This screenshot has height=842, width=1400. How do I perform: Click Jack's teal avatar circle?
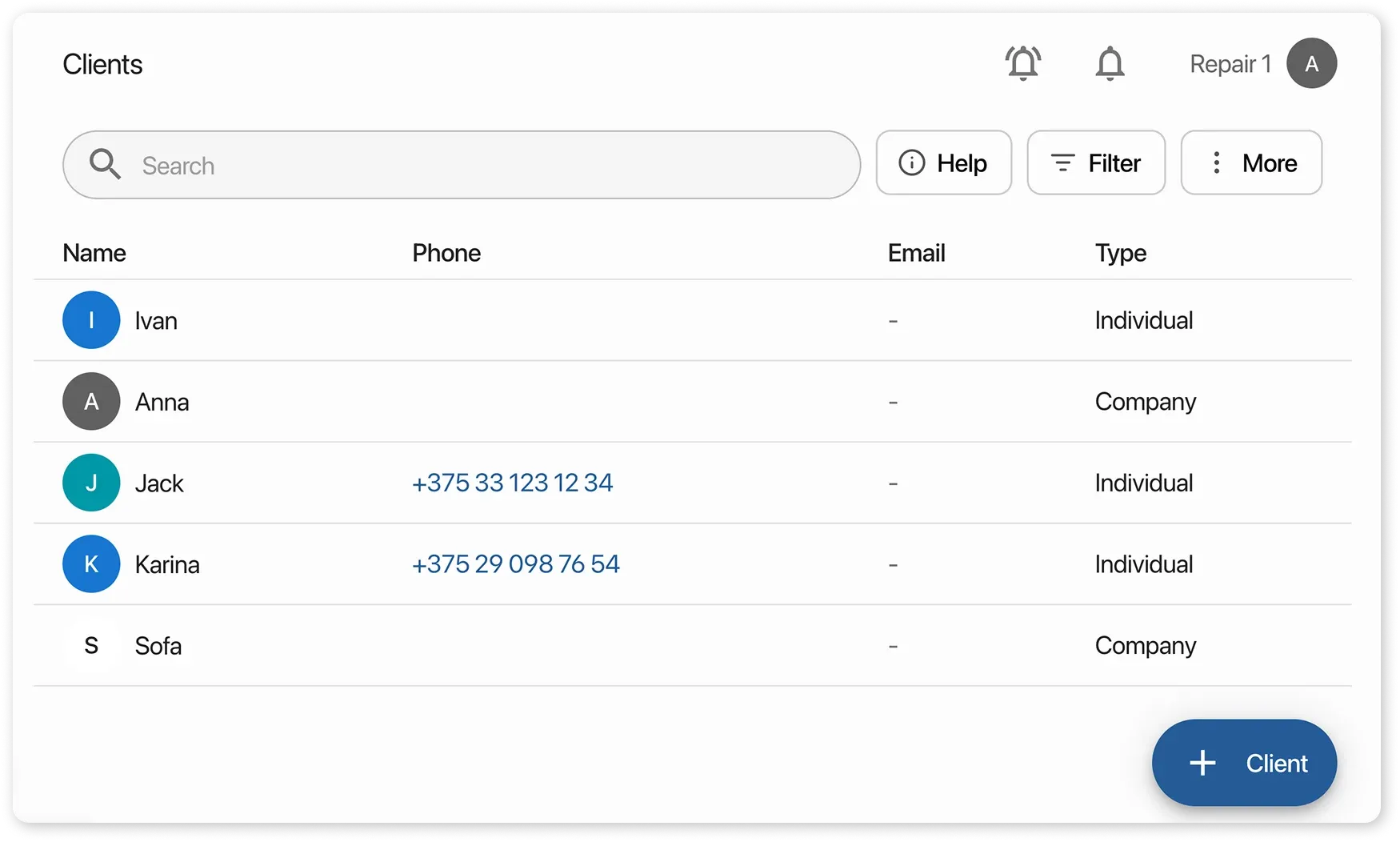pos(91,483)
